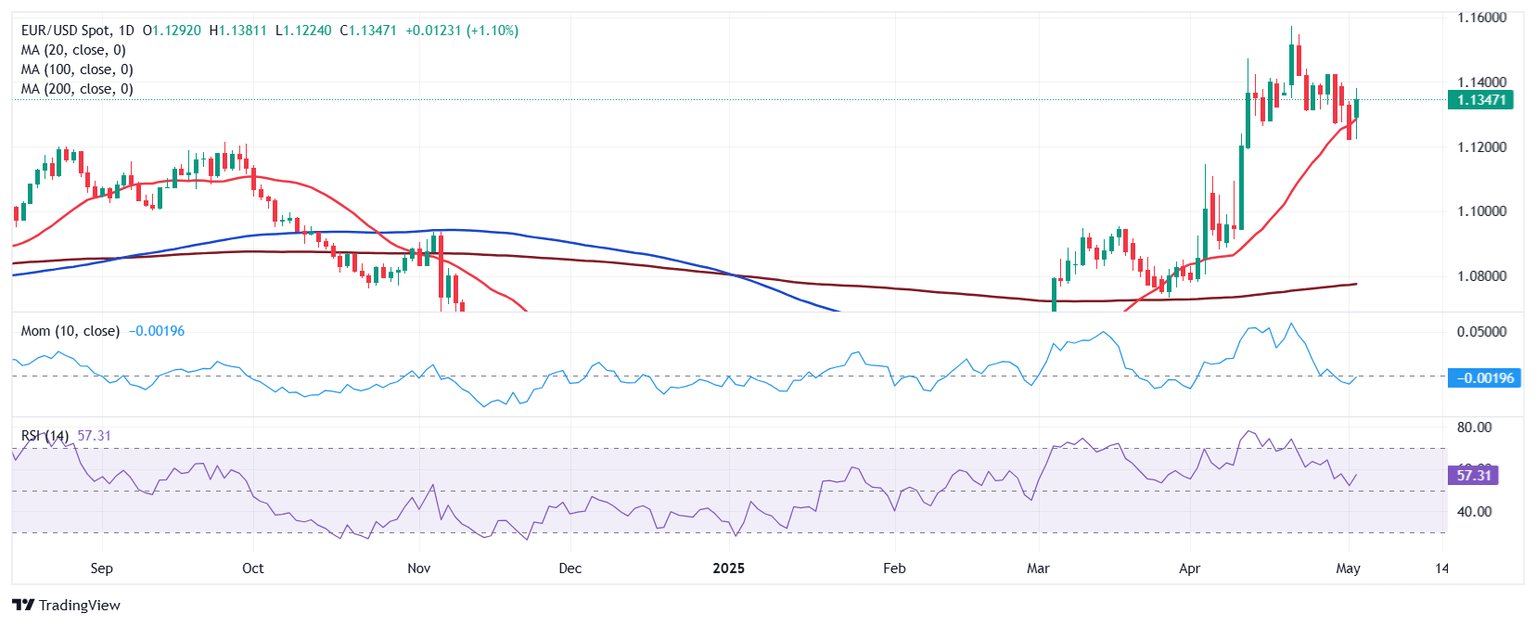Click the Nov label on time axis
The width and height of the screenshot is (1536, 625).
point(419,568)
